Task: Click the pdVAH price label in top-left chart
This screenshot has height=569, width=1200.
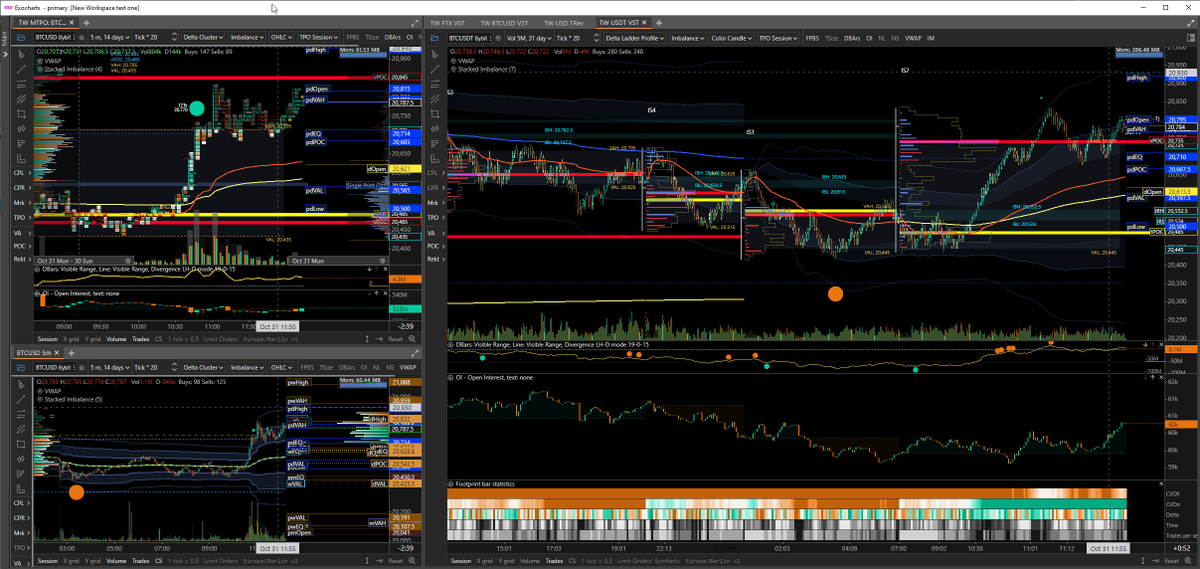Action: coord(315,100)
